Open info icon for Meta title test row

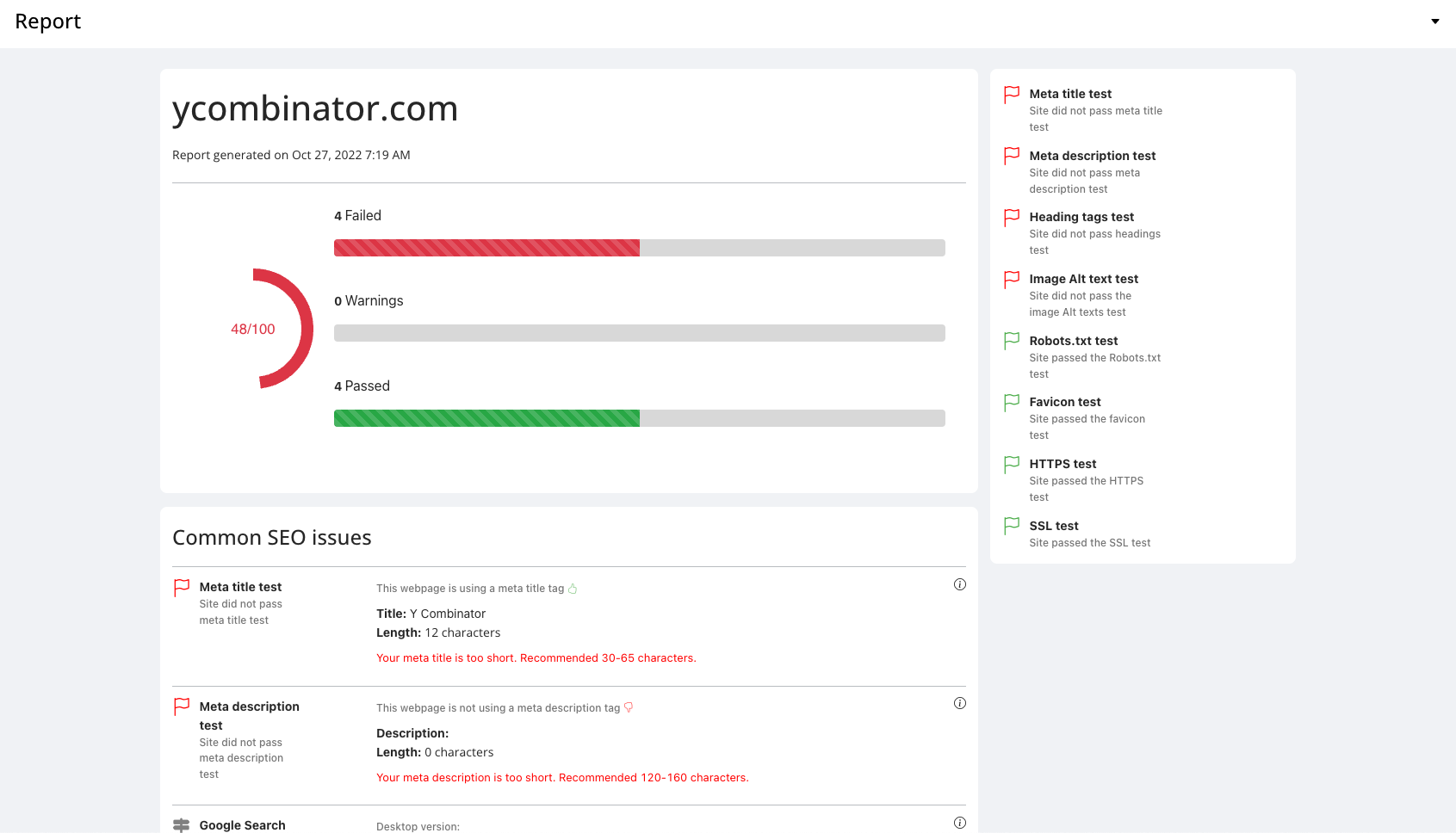[960, 584]
